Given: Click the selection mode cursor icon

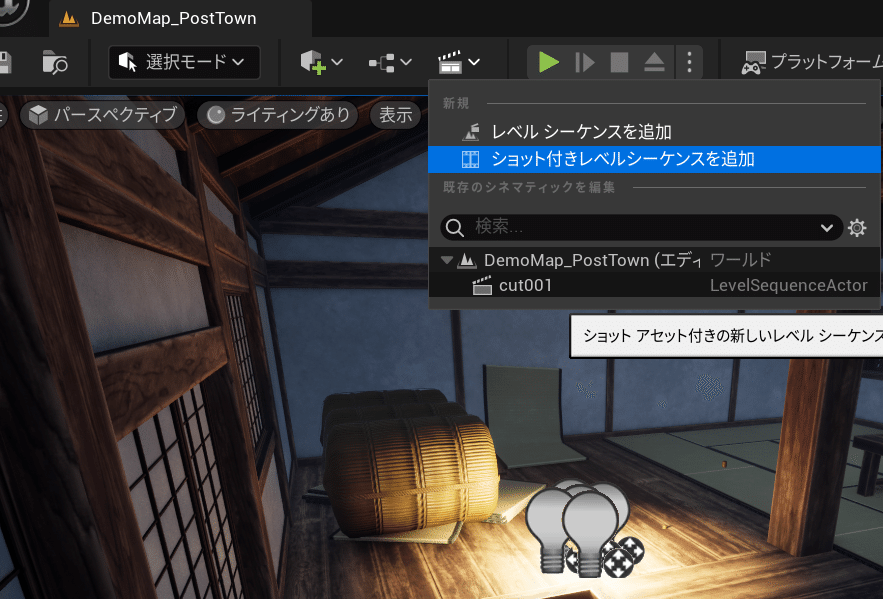Looking at the screenshot, I should pyautogui.click(x=128, y=62).
